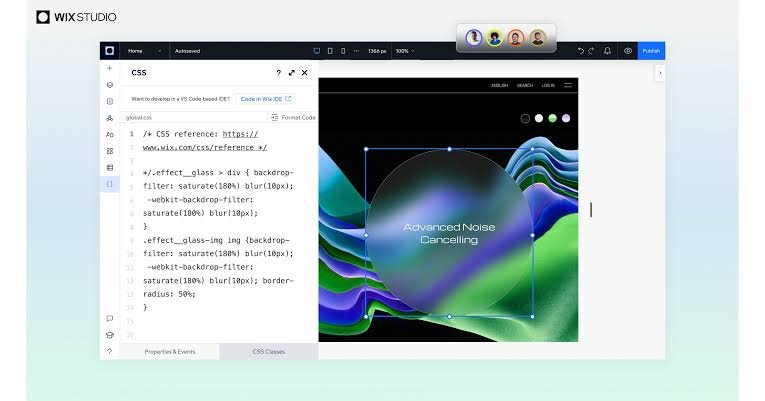Click the third collaborator avatar with orange ring
765x401 pixels.
(516, 38)
